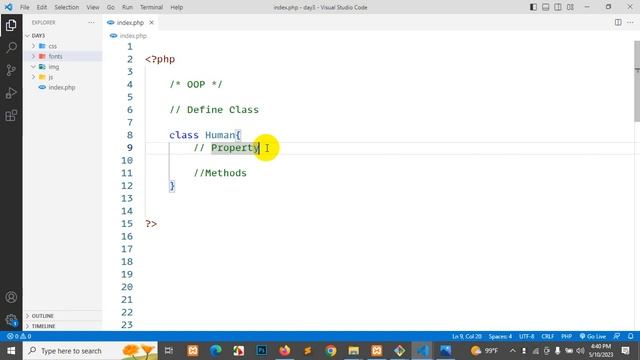Click the taskbar search box
The height and width of the screenshot is (360, 640).
[90, 351]
